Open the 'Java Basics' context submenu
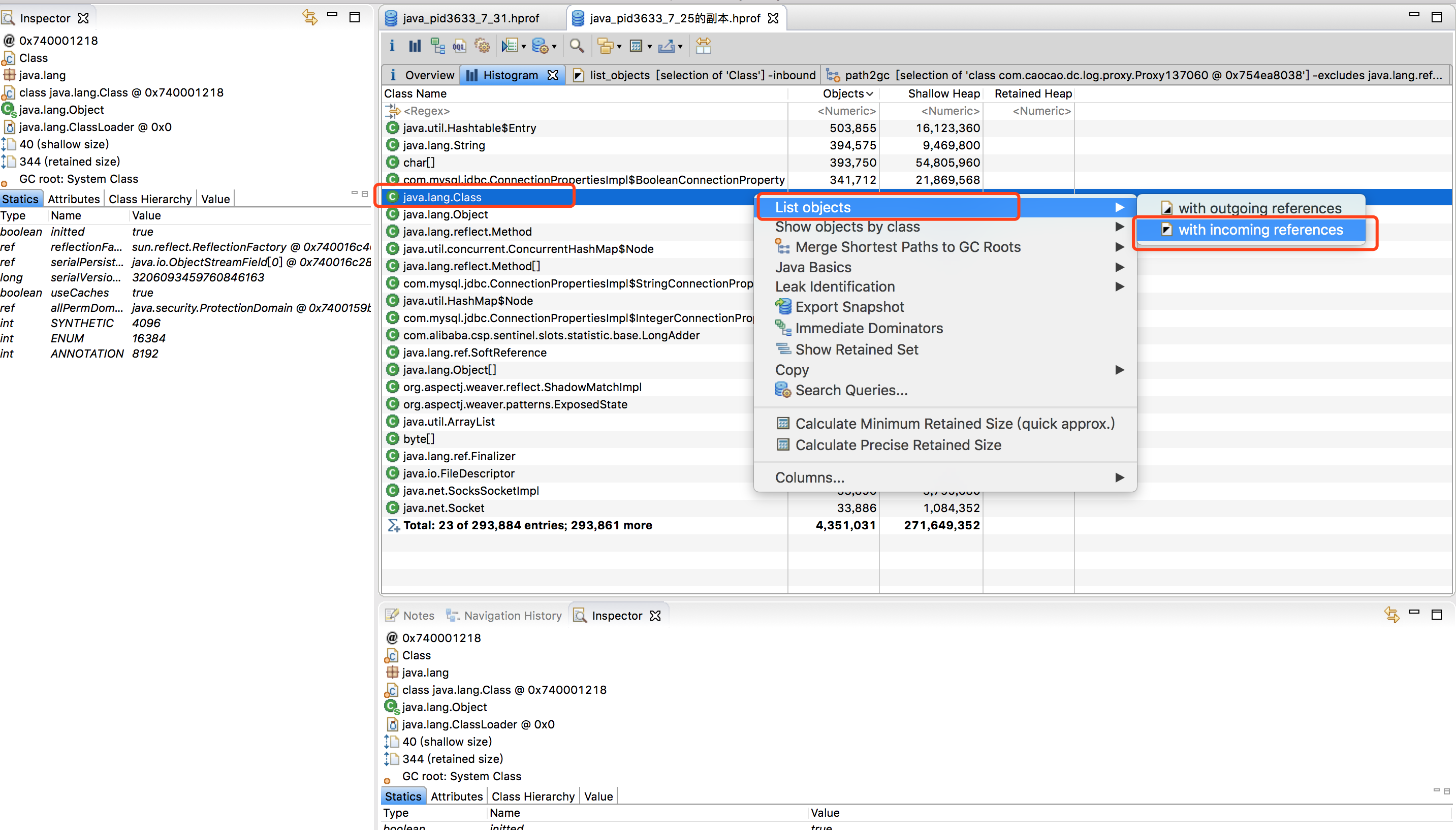 [x=944, y=267]
